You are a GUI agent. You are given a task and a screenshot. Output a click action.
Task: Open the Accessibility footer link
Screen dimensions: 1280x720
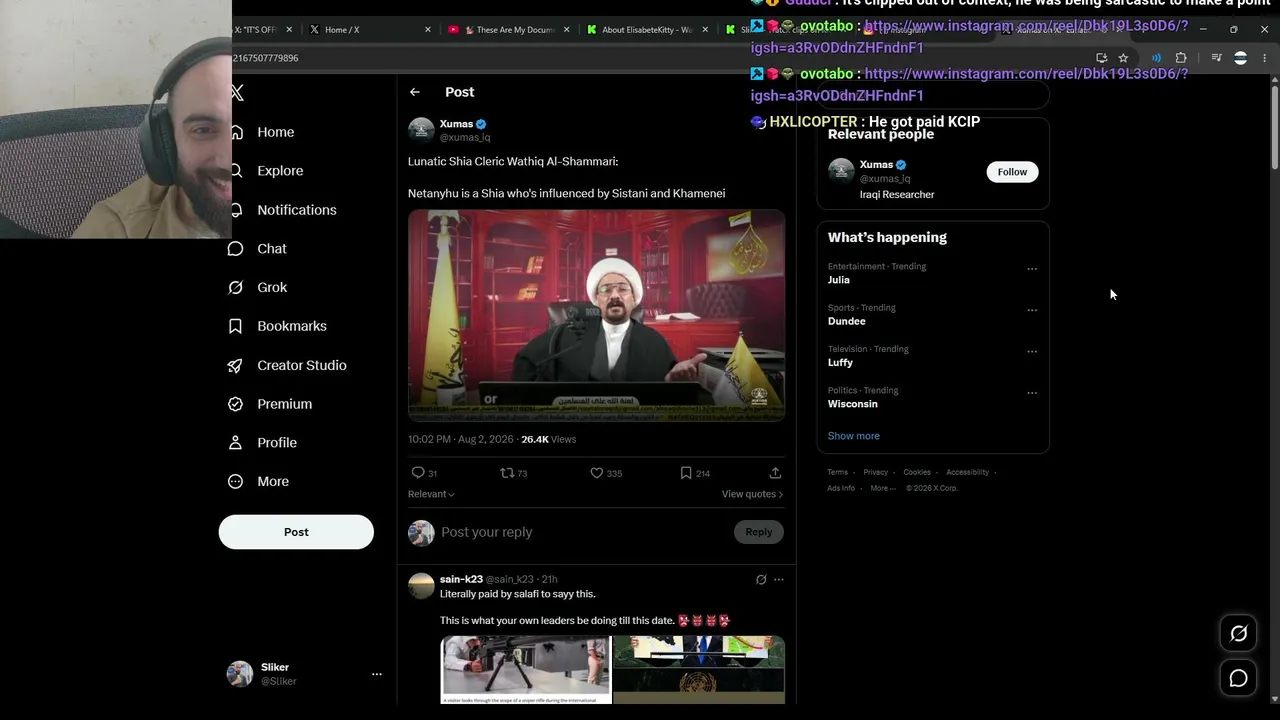[967, 472]
